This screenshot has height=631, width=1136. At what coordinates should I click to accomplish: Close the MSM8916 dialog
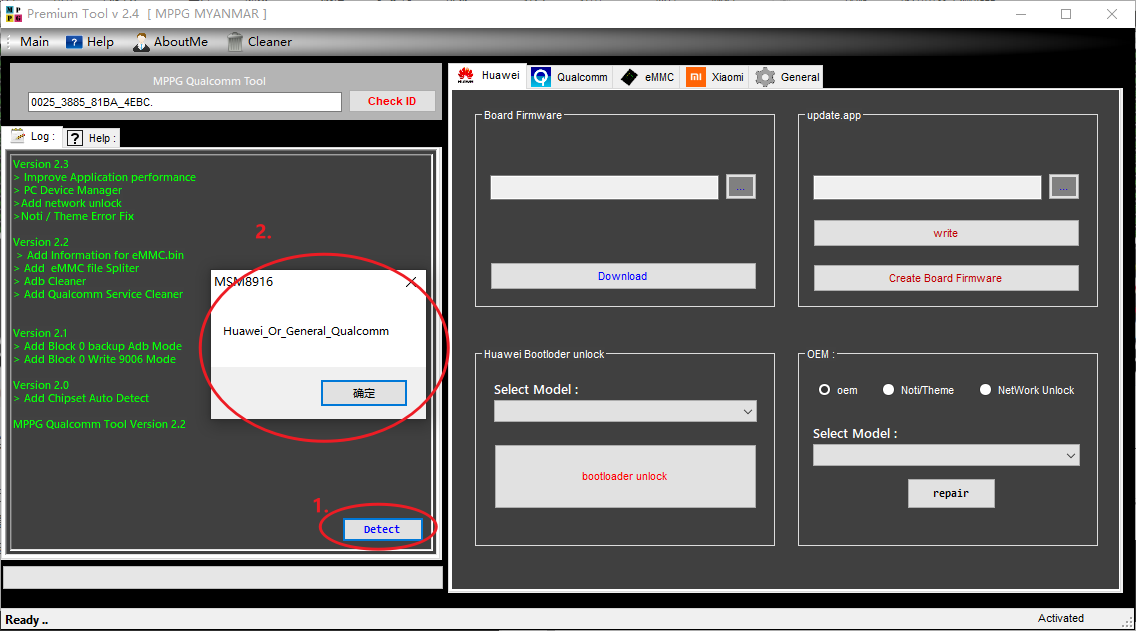pyautogui.click(x=411, y=282)
